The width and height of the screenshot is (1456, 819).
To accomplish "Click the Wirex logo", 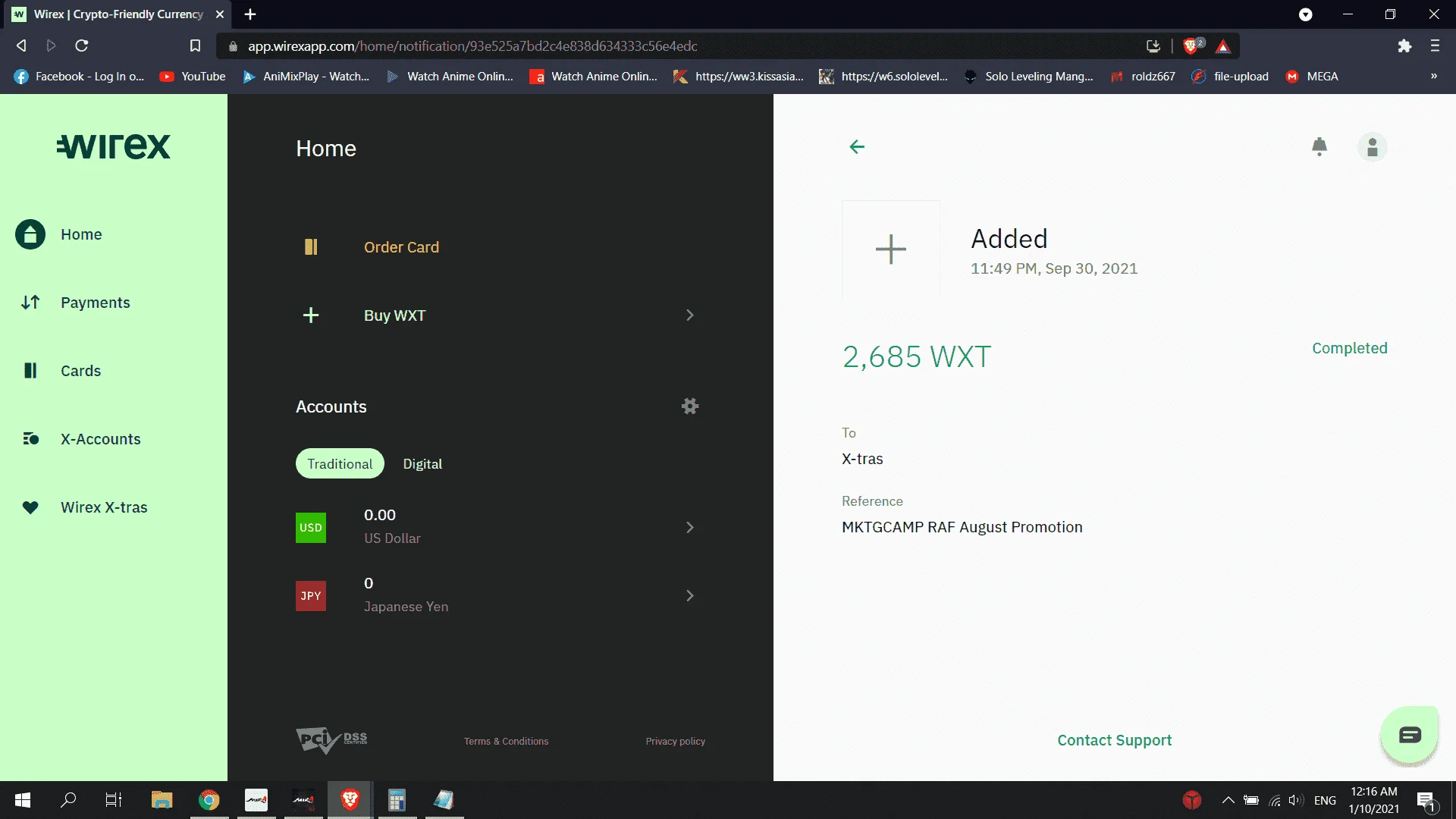I will click(114, 146).
